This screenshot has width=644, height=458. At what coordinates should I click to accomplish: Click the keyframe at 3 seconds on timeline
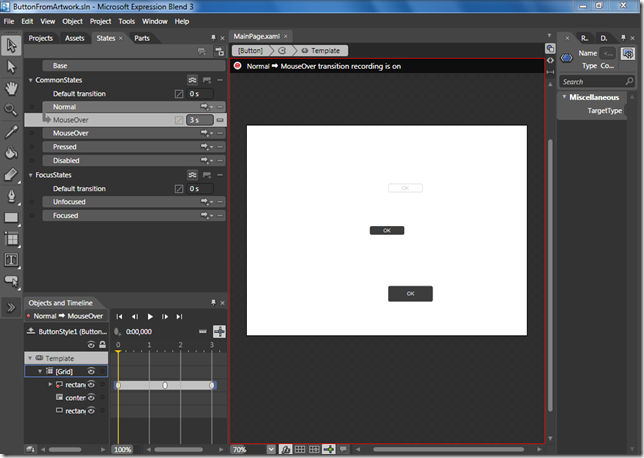(x=212, y=385)
